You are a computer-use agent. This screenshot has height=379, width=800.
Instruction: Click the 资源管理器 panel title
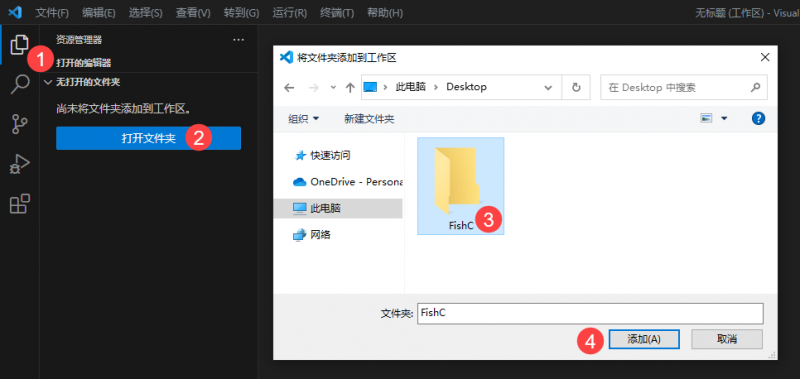(x=79, y=40)
